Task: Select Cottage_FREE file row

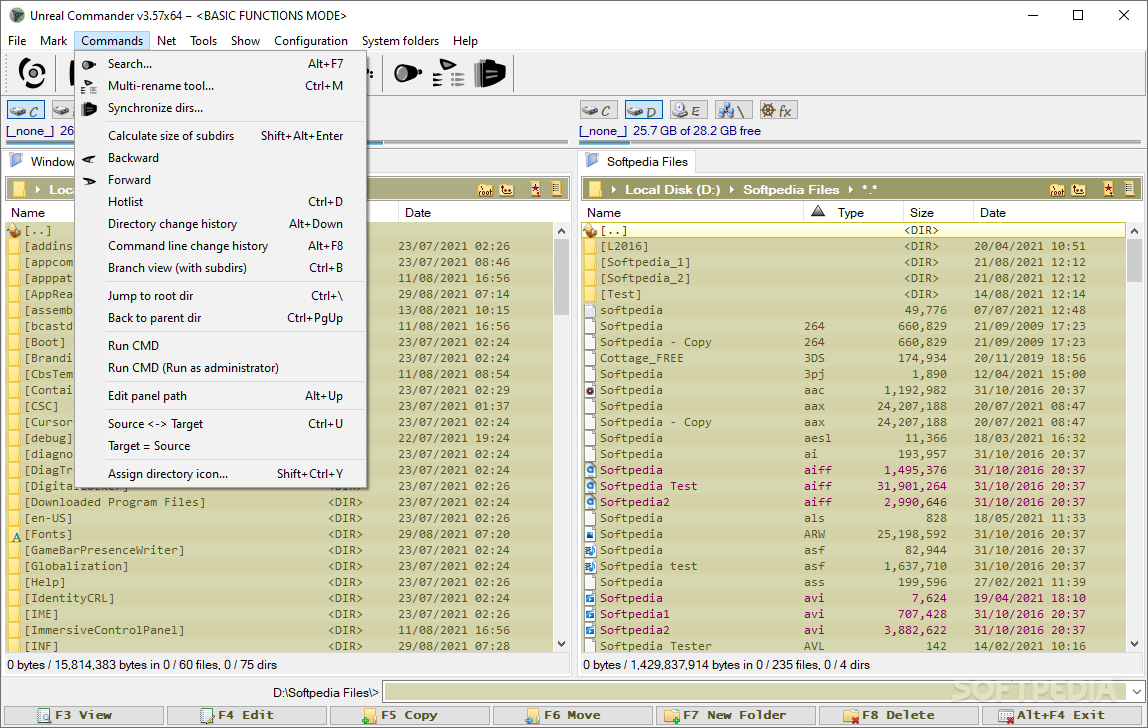Action: (x=854, y=358)
